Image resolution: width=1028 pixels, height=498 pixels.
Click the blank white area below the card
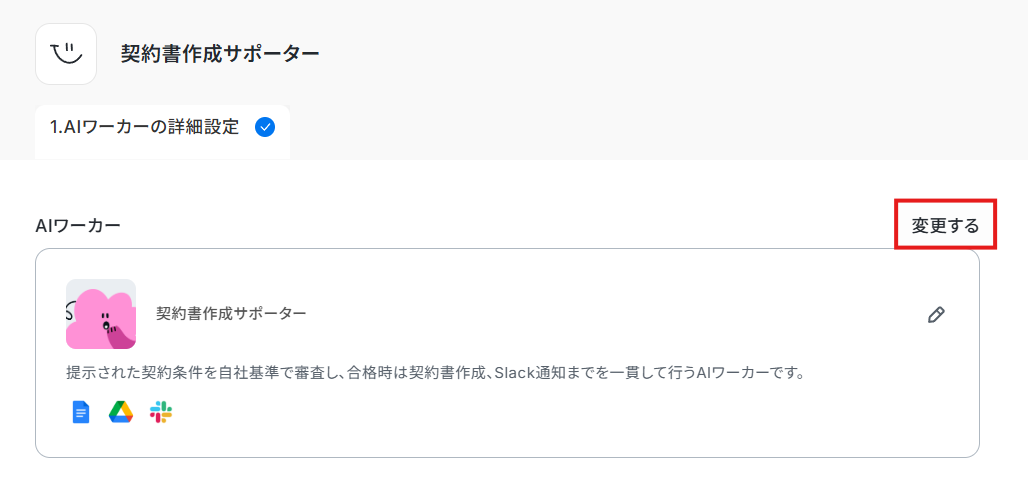511,478
